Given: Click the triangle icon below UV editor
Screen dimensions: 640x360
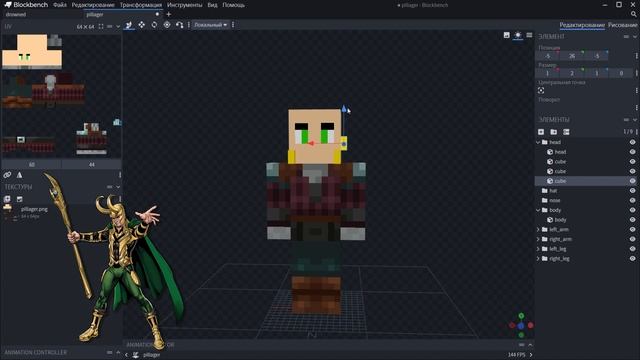Looking at the screenshot, I should 19,175.
